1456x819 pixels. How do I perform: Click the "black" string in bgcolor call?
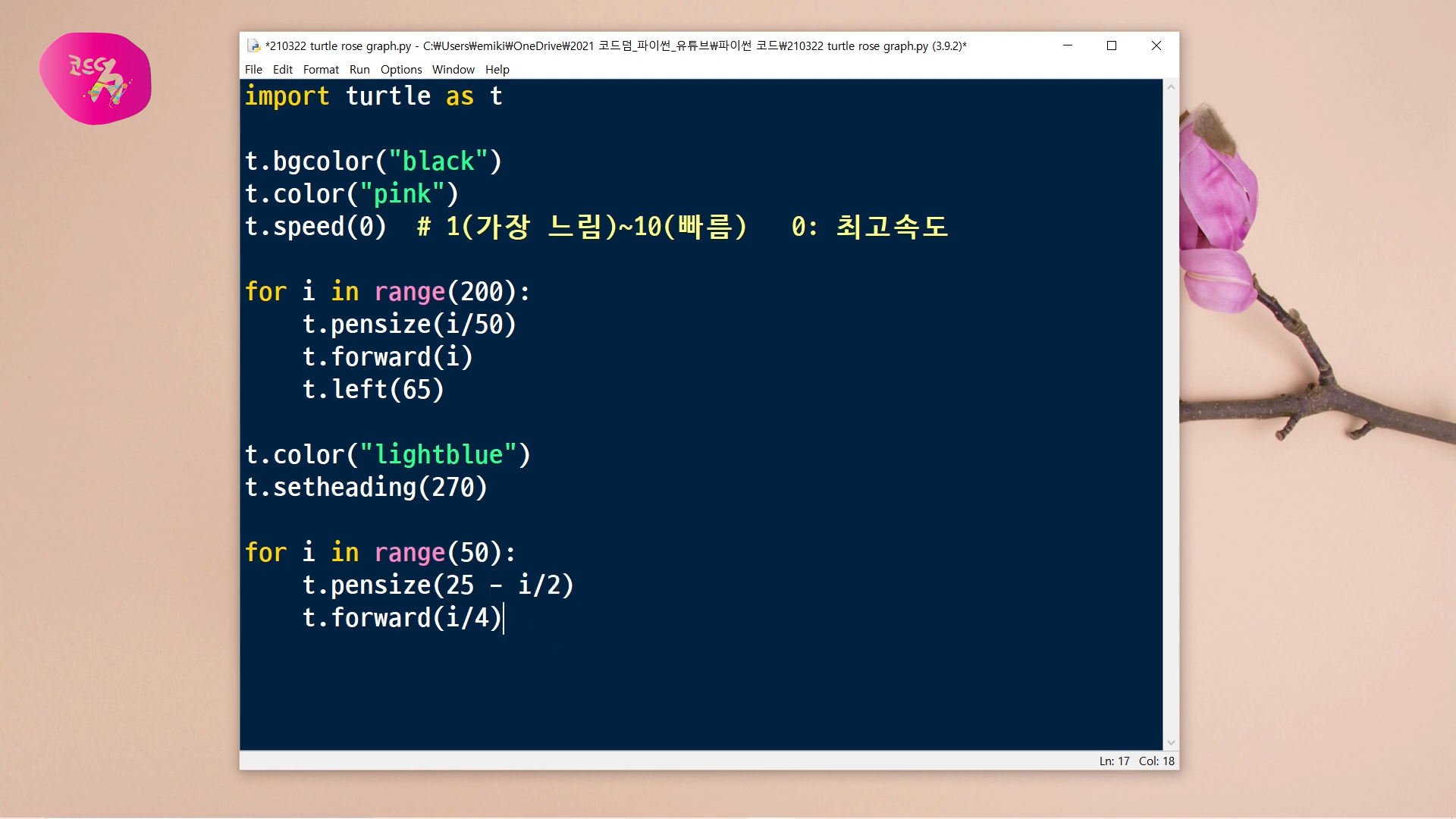coord(438,162)
